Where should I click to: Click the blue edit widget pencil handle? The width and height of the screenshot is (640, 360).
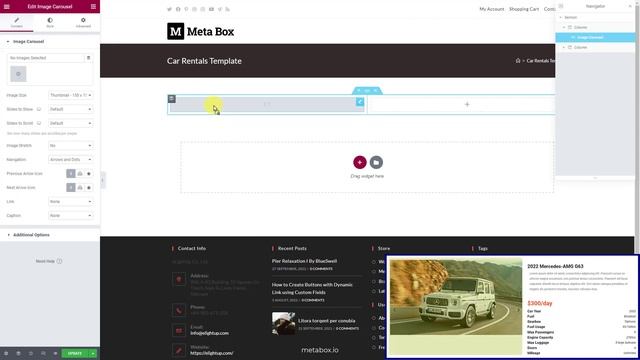click(x=360, y=102)
